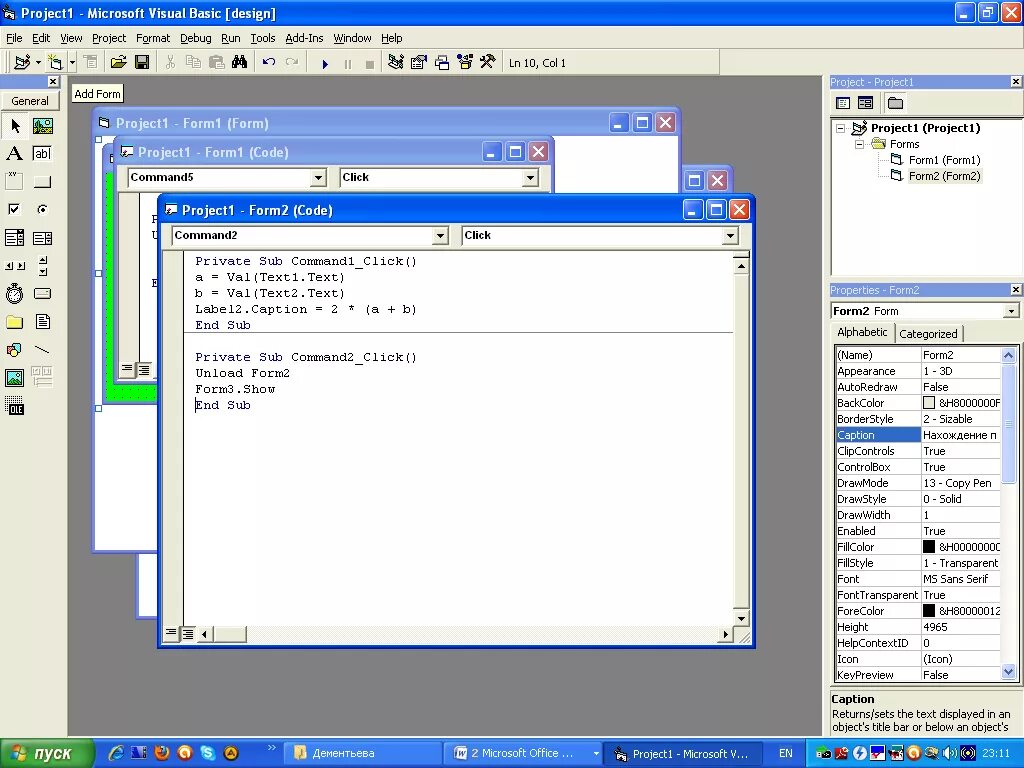
Task: Select the PictureBox control in the toolbox
Action: (42, 126)
